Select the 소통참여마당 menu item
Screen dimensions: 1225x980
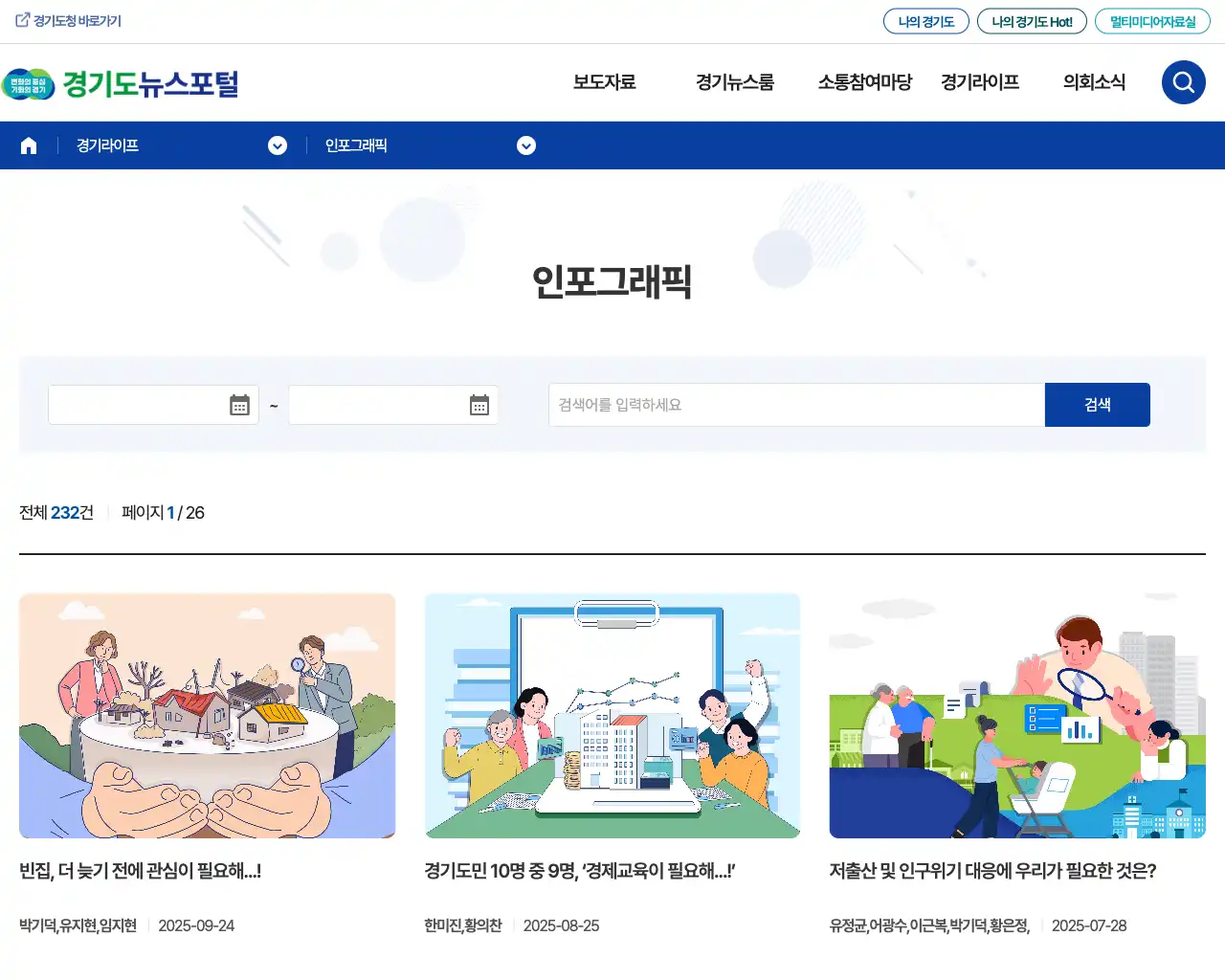click(865, 82)
